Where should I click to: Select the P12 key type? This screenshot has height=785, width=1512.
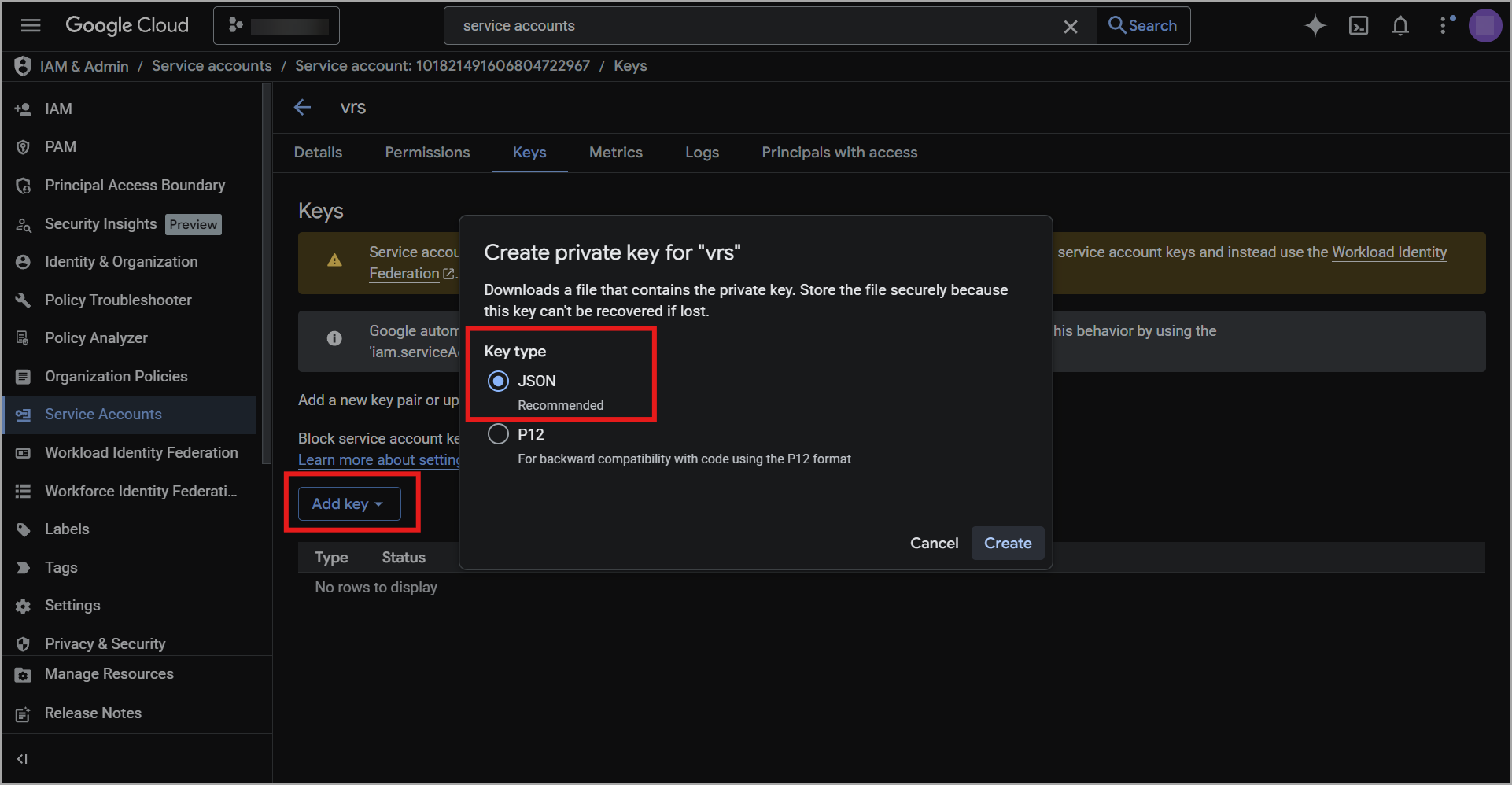pos(498,434)
